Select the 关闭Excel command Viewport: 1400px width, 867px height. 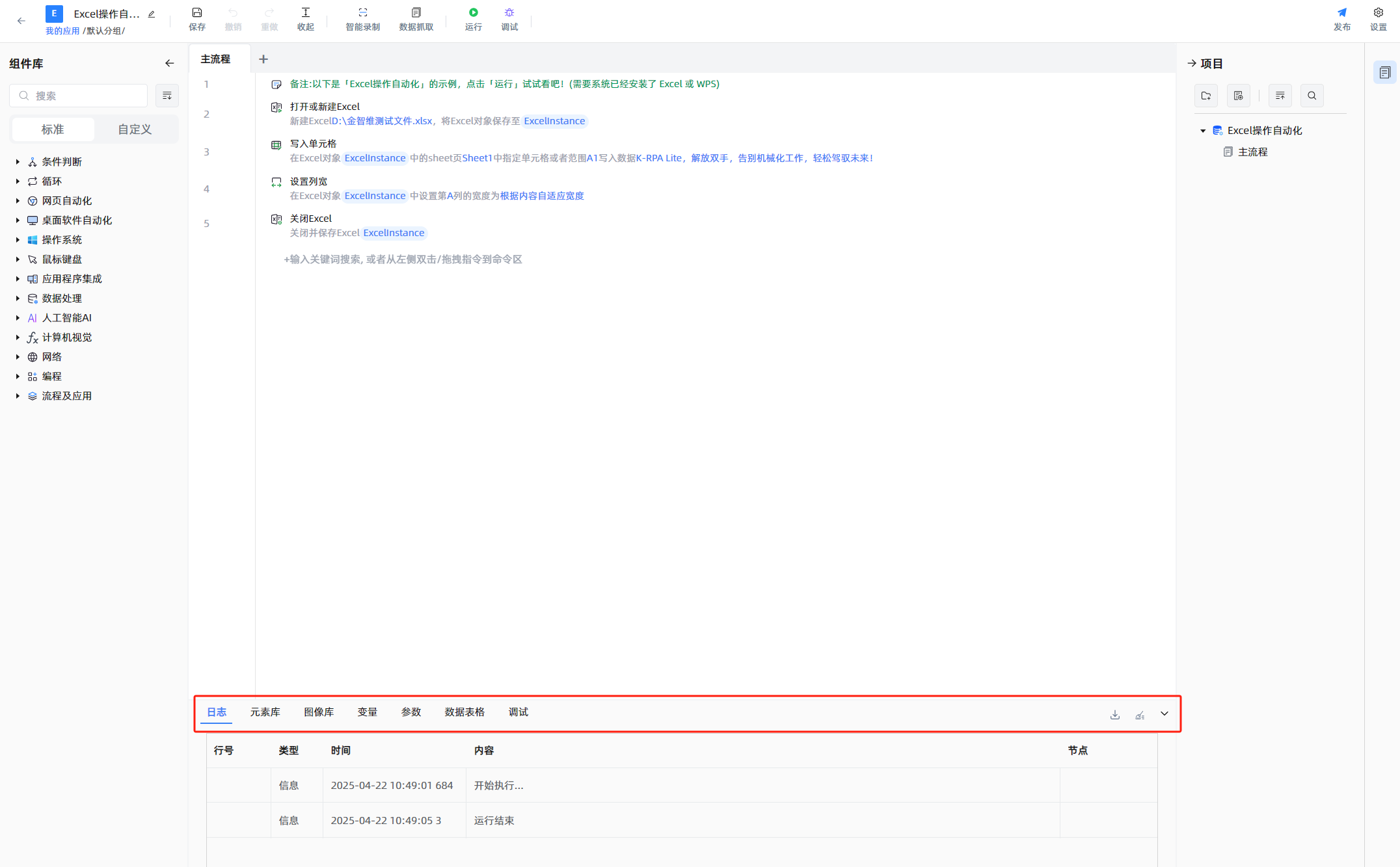point(311,219)
